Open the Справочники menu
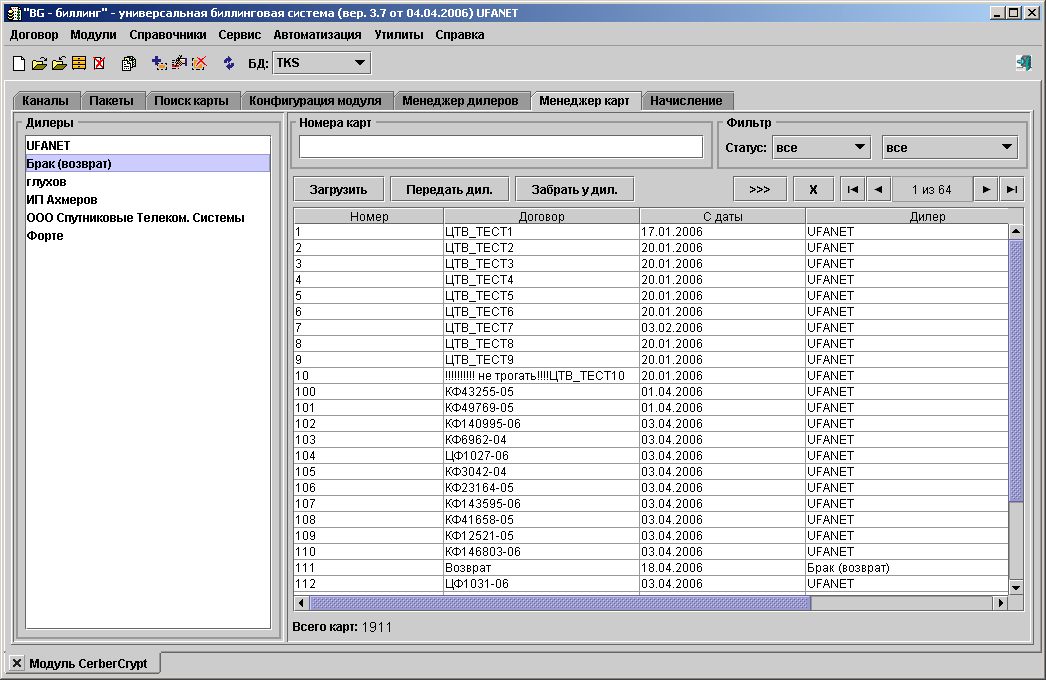Viewport: 1046px width, 680px height. pyautogui.click(x=168, y=34)
